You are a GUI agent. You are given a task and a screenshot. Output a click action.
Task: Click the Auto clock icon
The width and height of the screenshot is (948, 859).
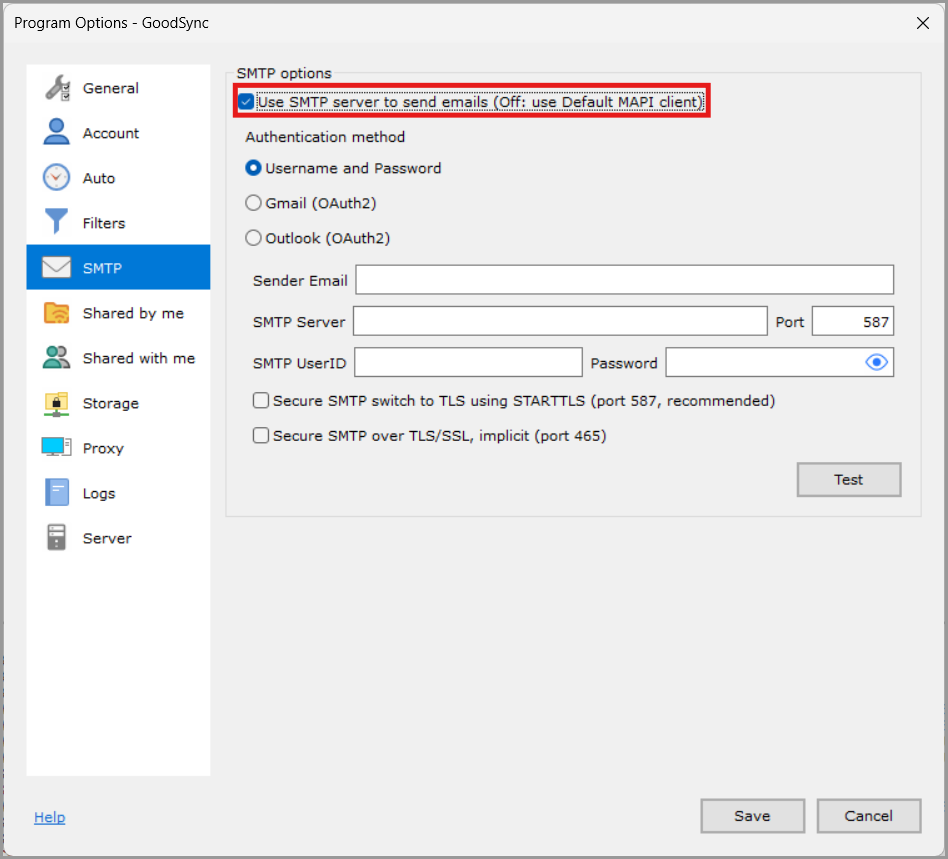(56, 178)
